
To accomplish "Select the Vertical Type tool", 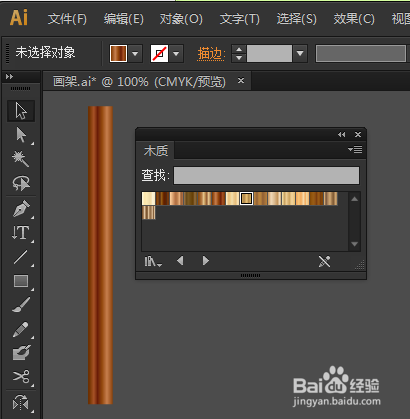I will (21, 233).
